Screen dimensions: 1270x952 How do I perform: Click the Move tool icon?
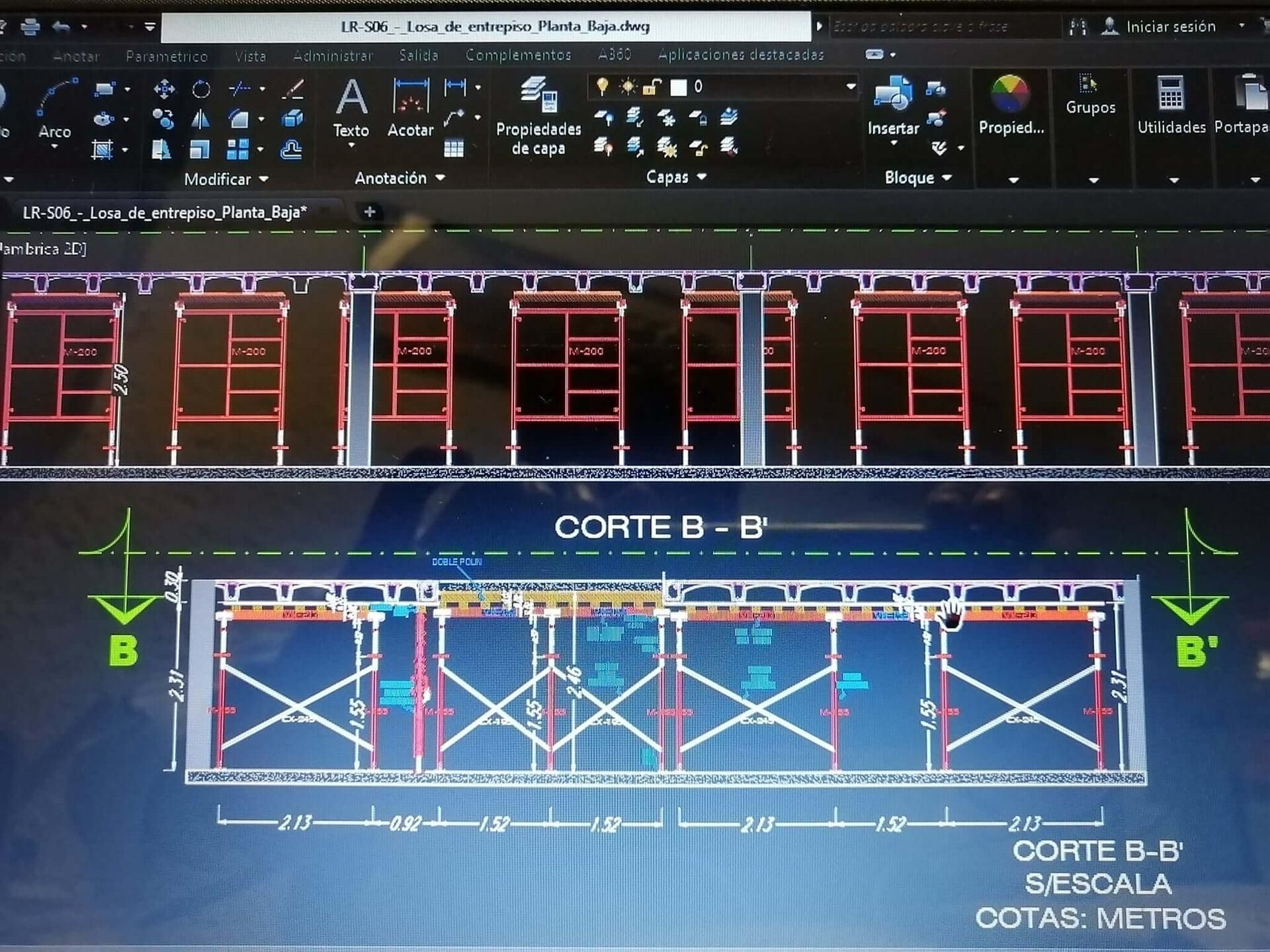point(164,89)
